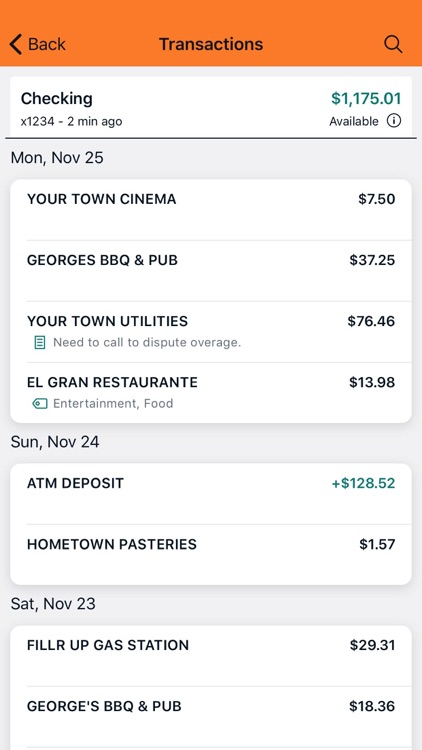The image size is (422, 750).
Task: Open GEORGES BBQ & PUB $37.25 transaction
Action: 211,271
